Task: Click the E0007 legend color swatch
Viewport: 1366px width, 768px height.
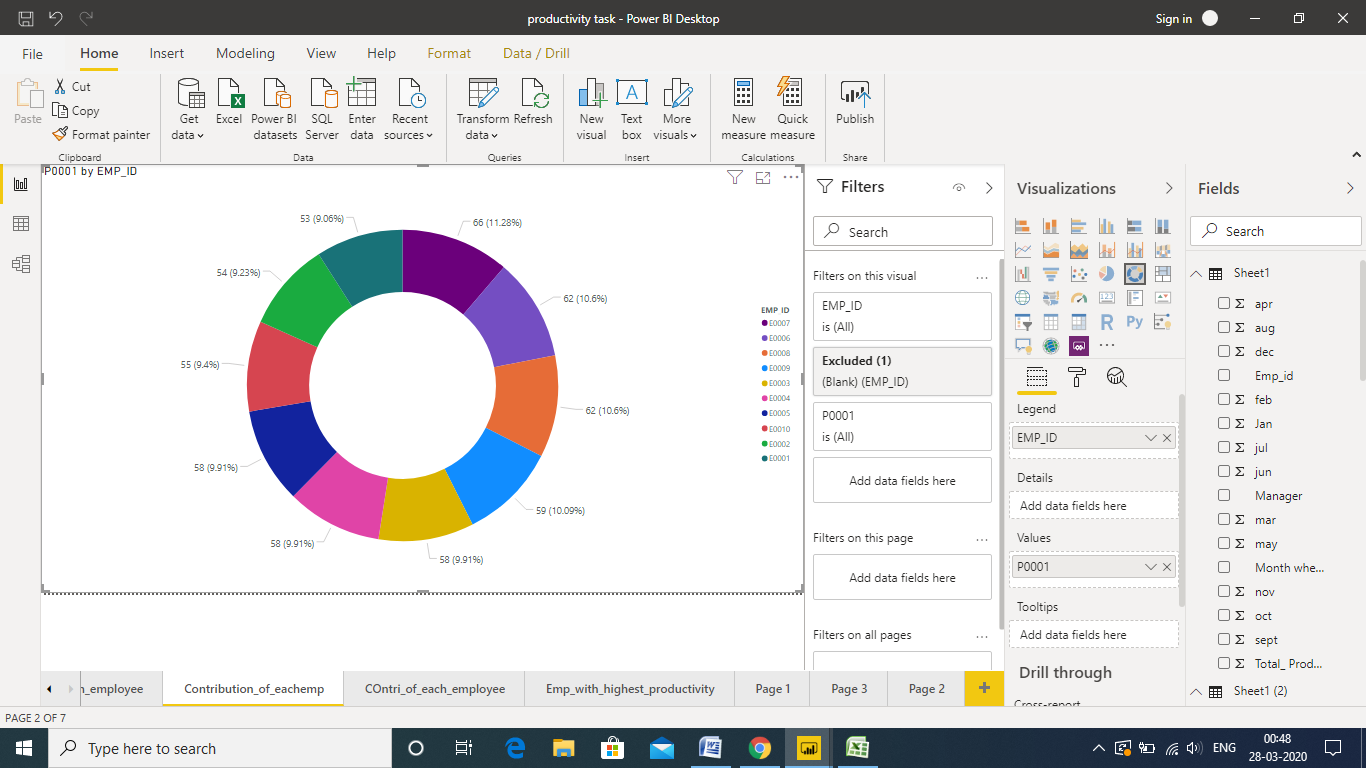Action: [x=766, y=323]
